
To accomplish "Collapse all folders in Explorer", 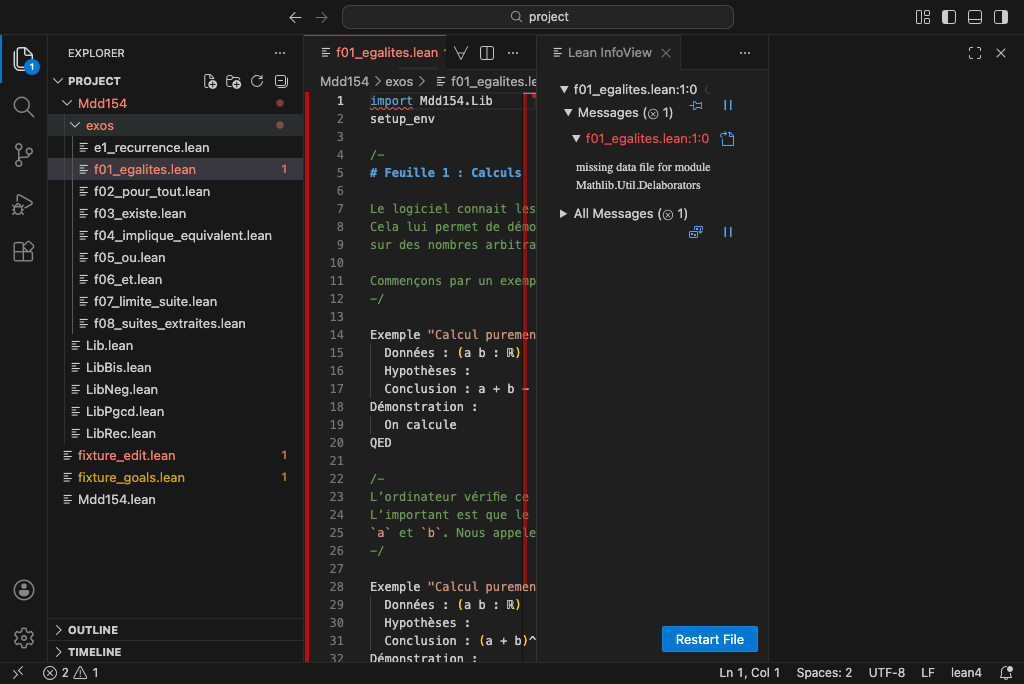I will (x=281, y=81).
